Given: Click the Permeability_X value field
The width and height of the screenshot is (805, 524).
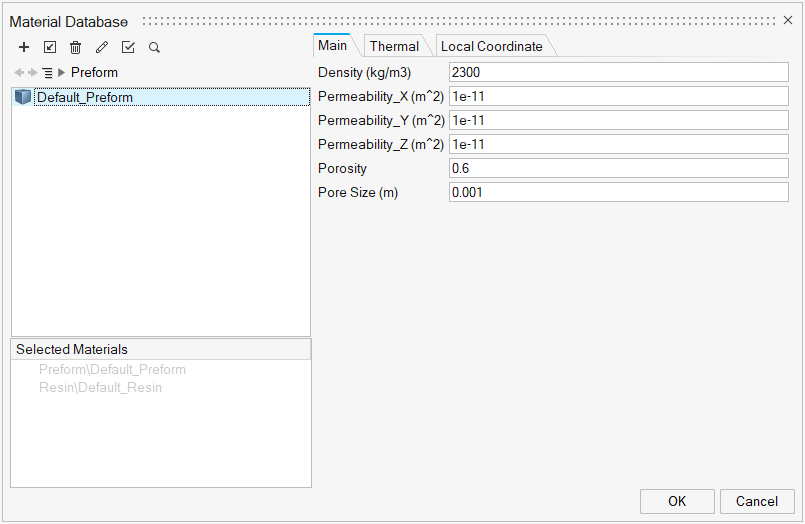Looking at the screenshot, I should 618,96.
